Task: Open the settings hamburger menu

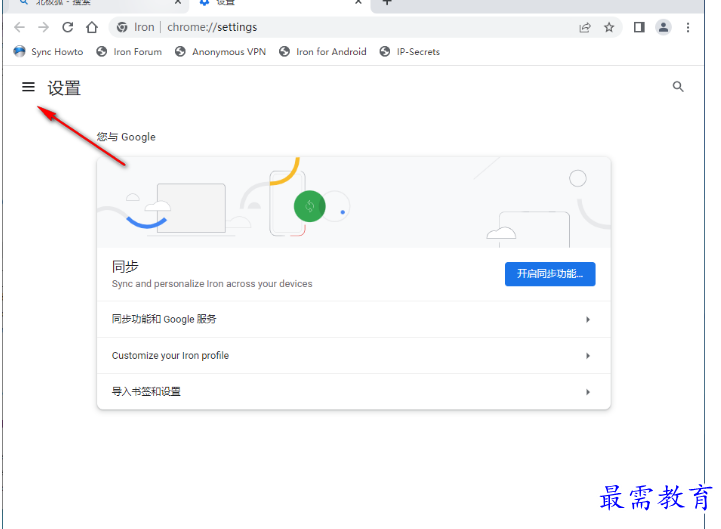Action: pos(28,86)
